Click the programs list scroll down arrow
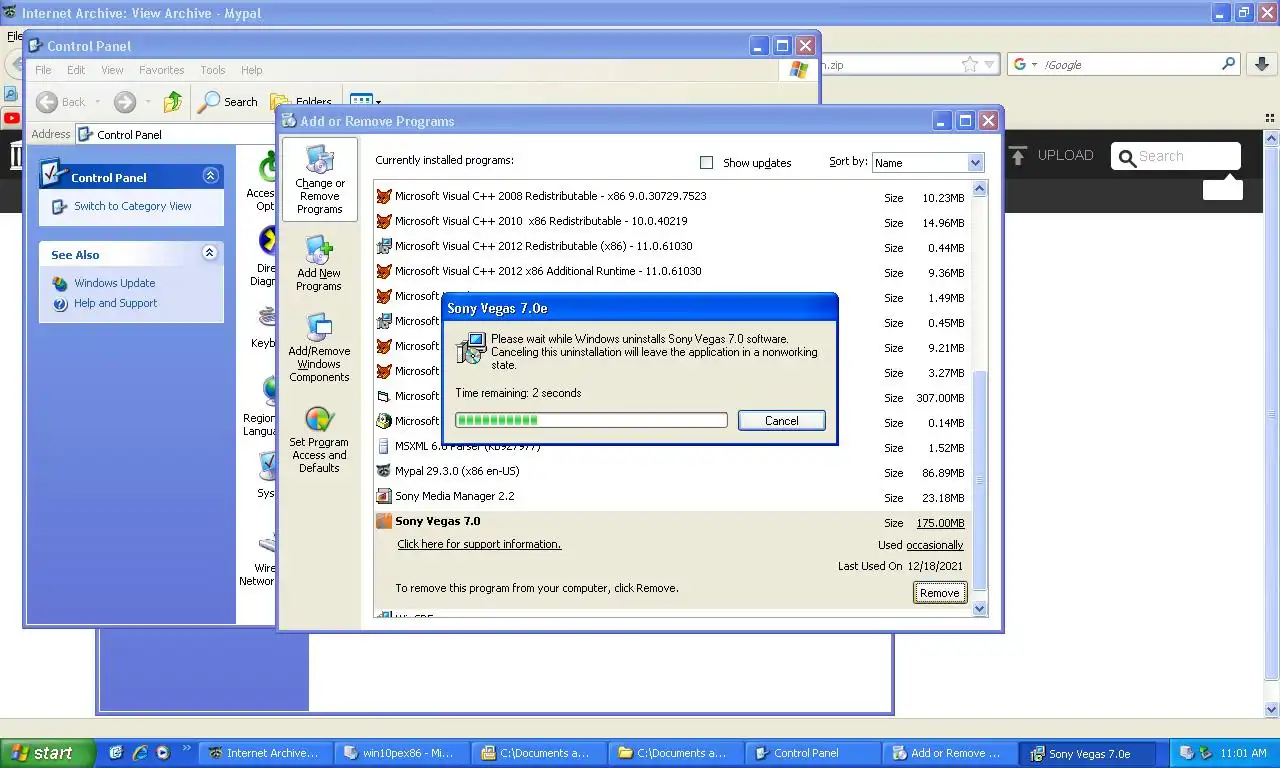This screenshot has width=1280, height=768. pyautogui.click(x=979, y=608)
